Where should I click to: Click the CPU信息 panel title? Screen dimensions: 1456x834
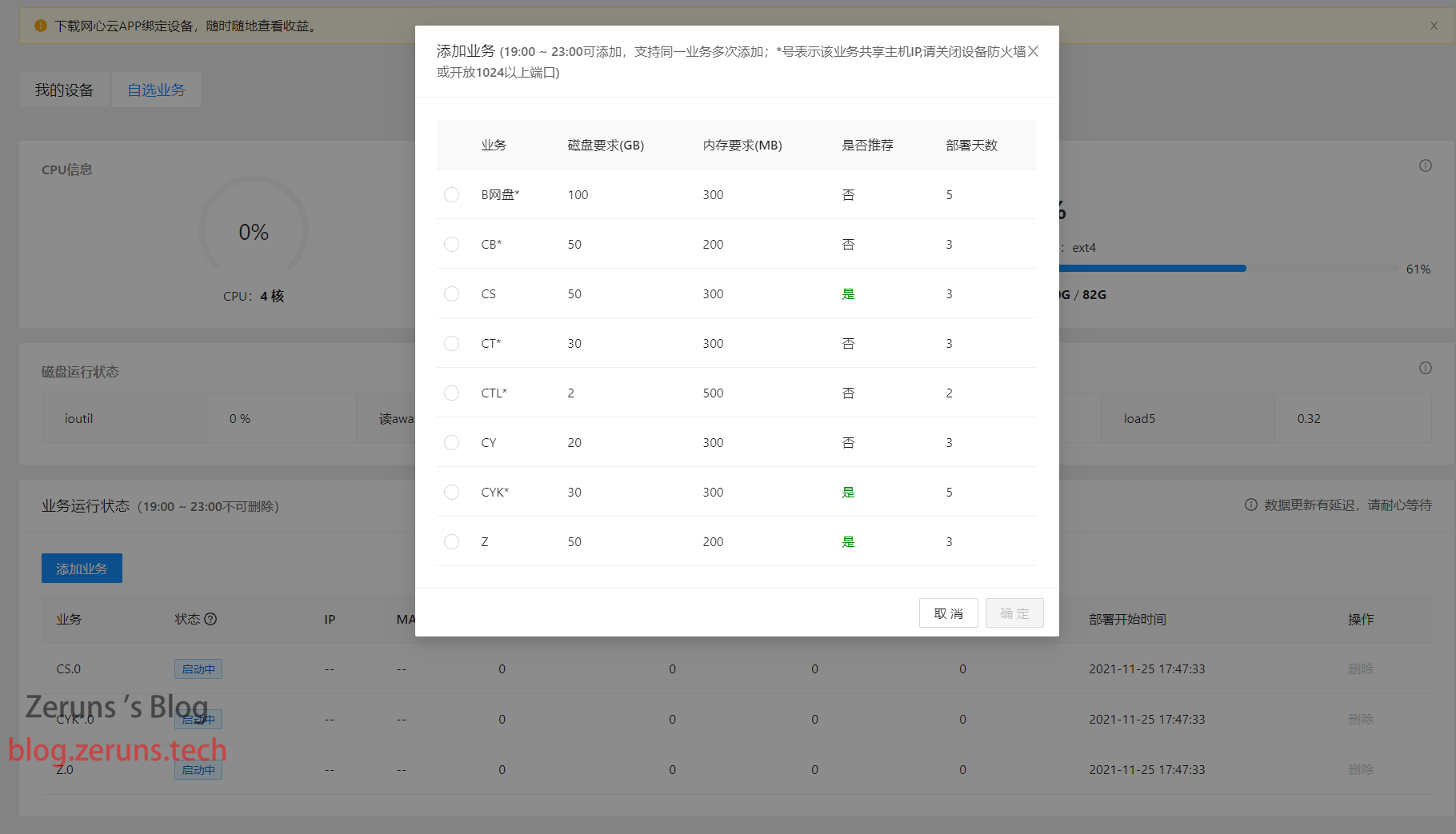(67, 170)
